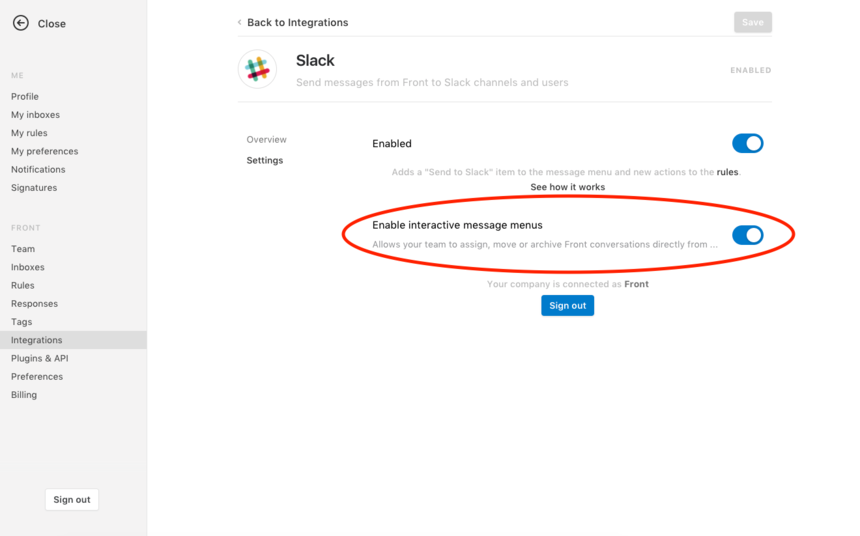Select Integrations in the sidebar
This screenshot has height=536, width=860.
[73, 340]
